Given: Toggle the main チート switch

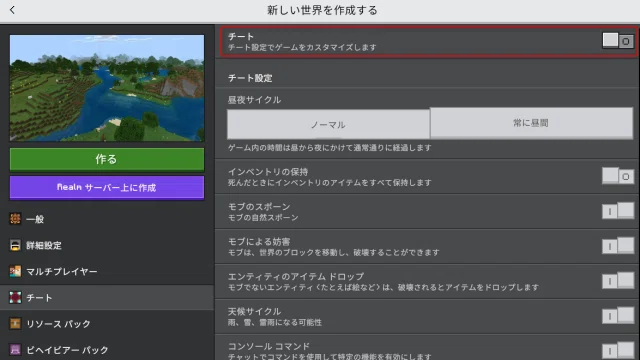Looking at the screenshot, I should coord(618,41).
